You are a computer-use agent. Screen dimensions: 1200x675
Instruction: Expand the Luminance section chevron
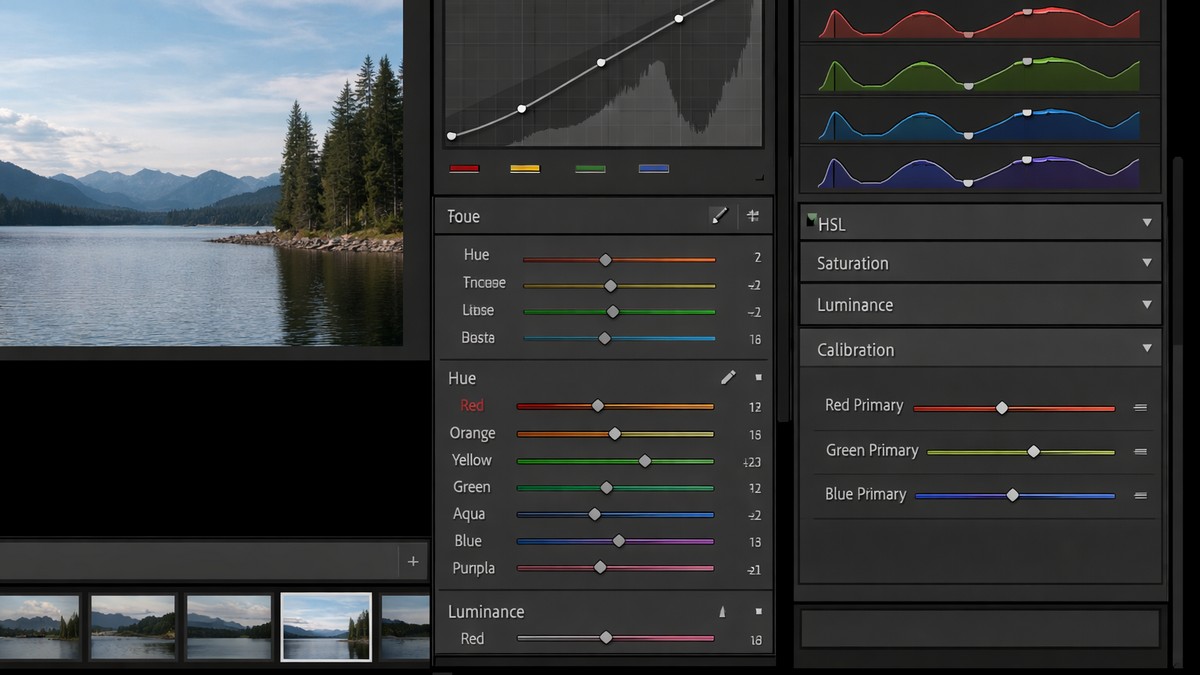(1146, 304)
